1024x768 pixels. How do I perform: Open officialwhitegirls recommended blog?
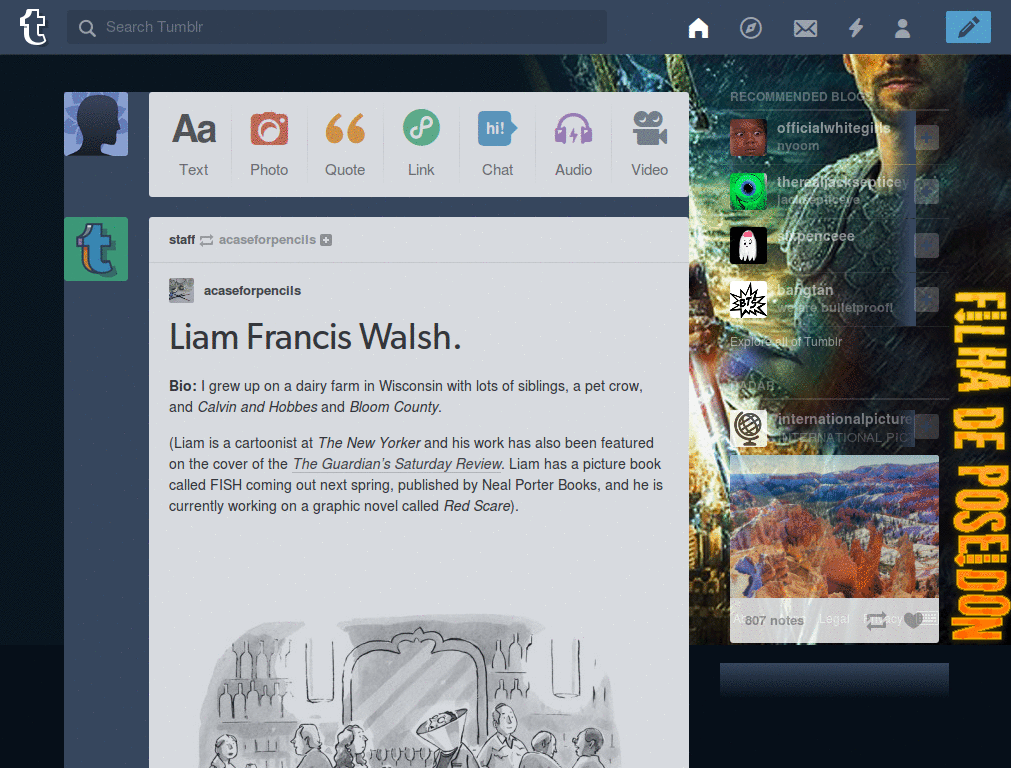833,128
